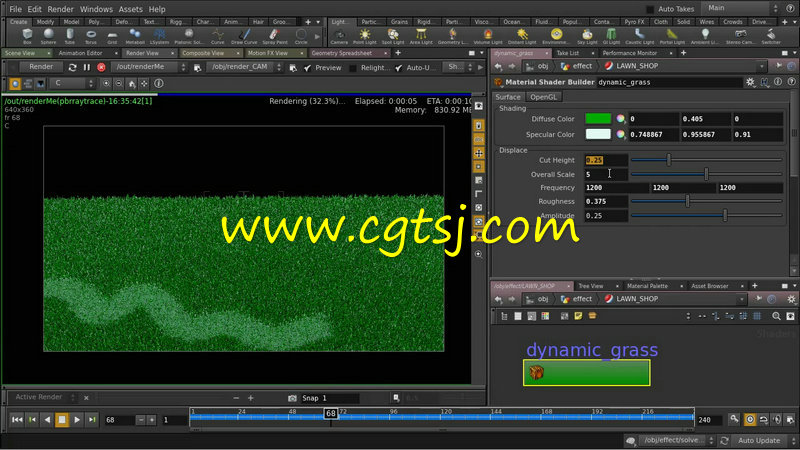This screenshot has height=450, width=800.
Task: Select the Torus shelf tool
Action: (x=91, y=36)
